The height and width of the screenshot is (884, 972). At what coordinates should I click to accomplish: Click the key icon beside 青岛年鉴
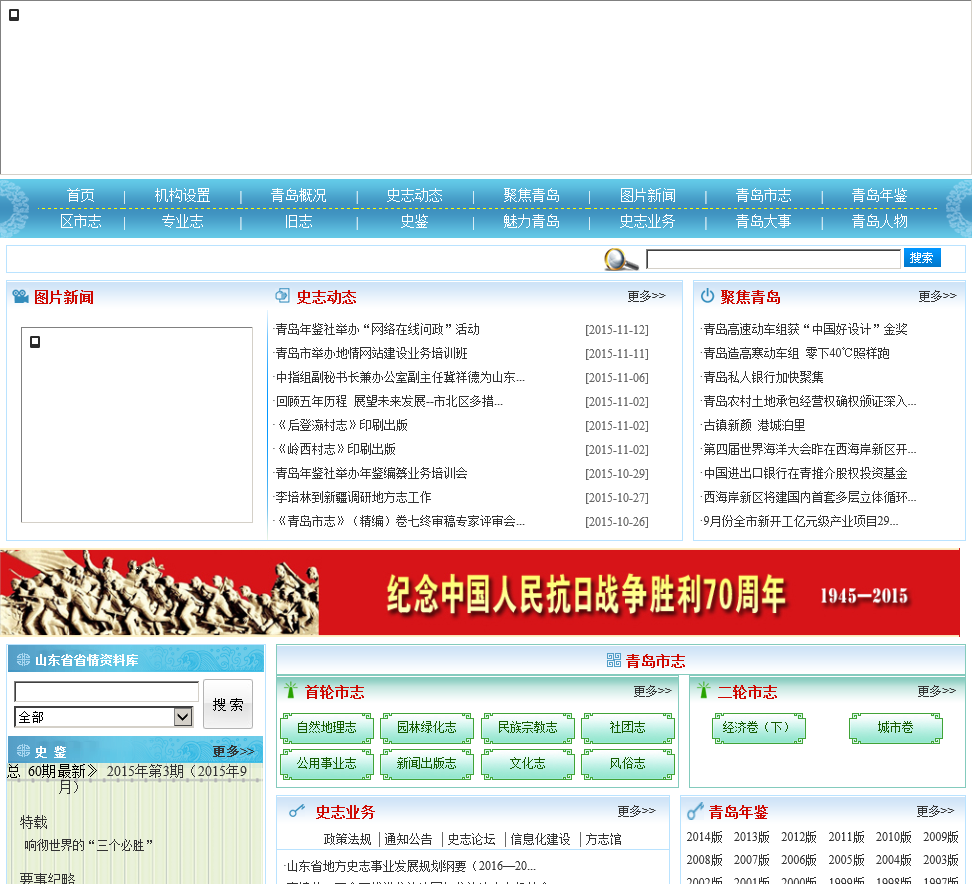pyautogui.click(x=695, y=811)
